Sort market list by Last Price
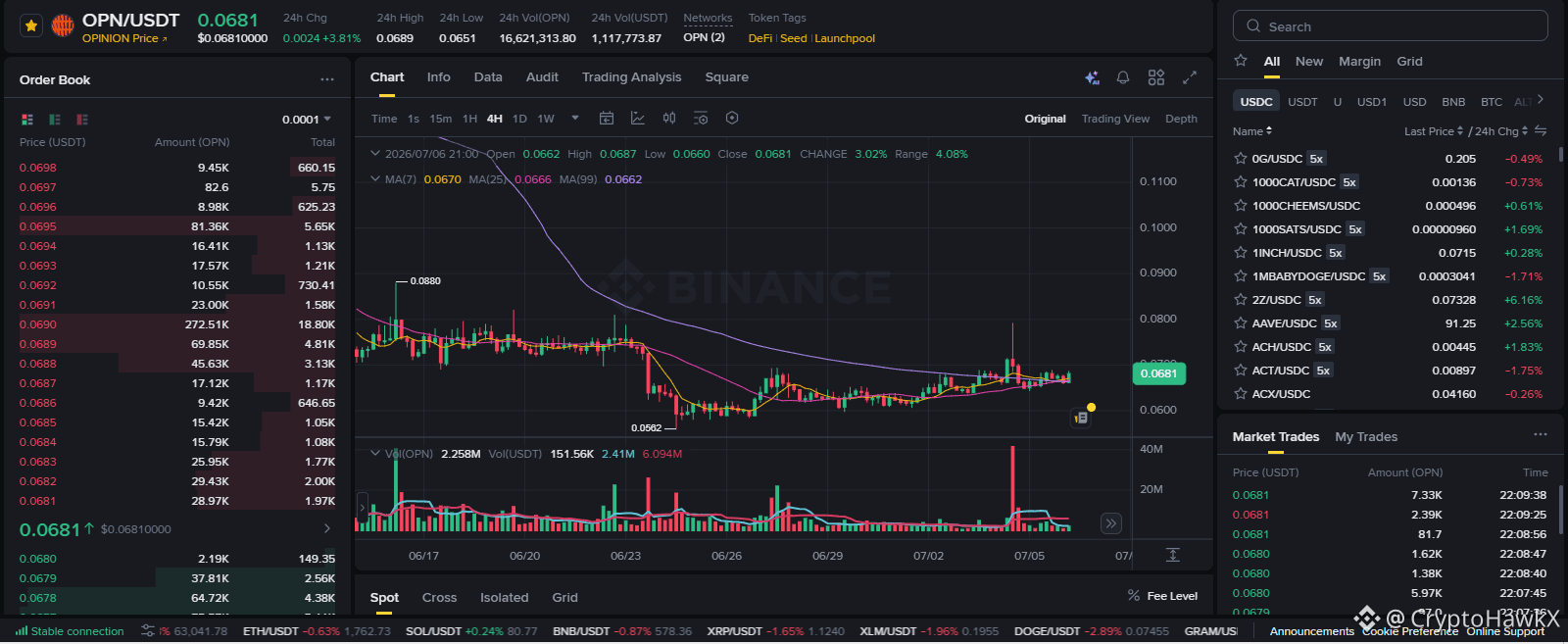 tap(1434, 131)
